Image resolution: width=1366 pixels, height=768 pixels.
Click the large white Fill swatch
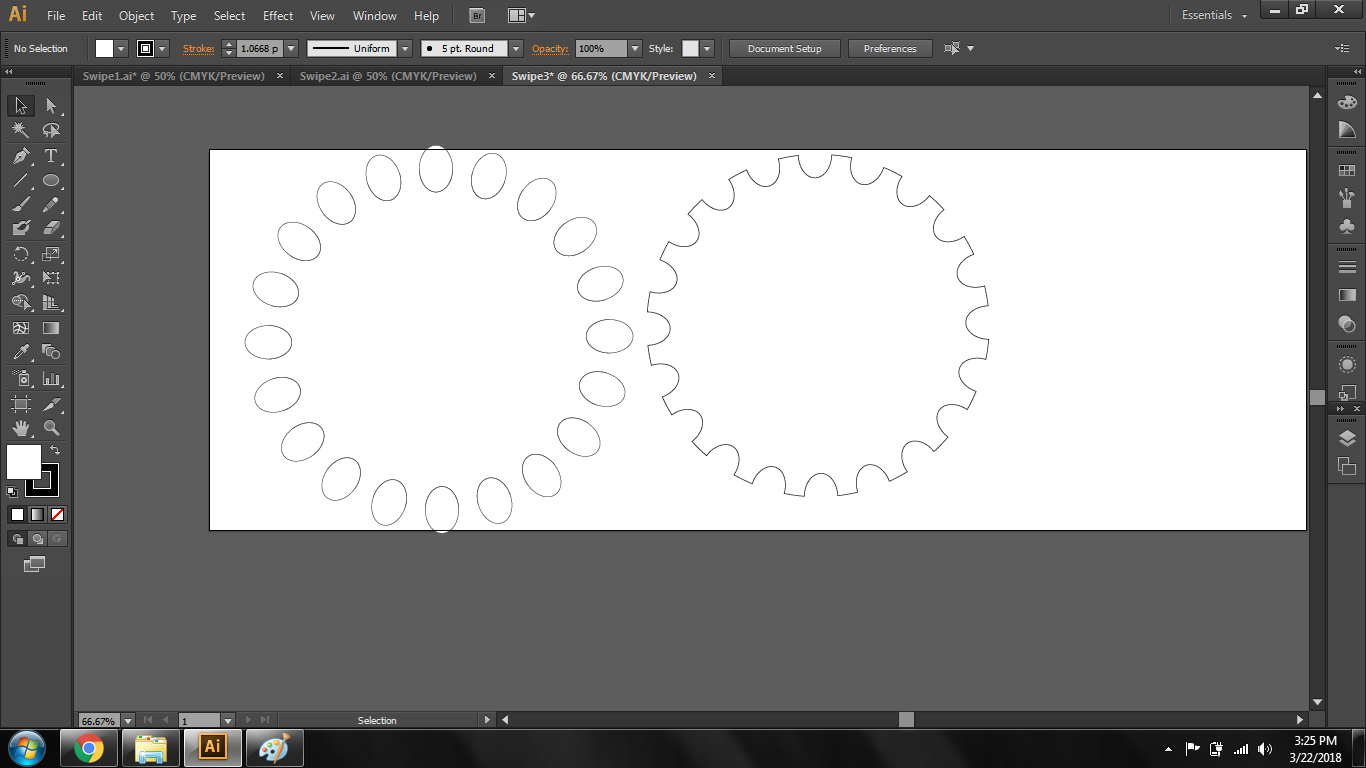pos(23,462)
